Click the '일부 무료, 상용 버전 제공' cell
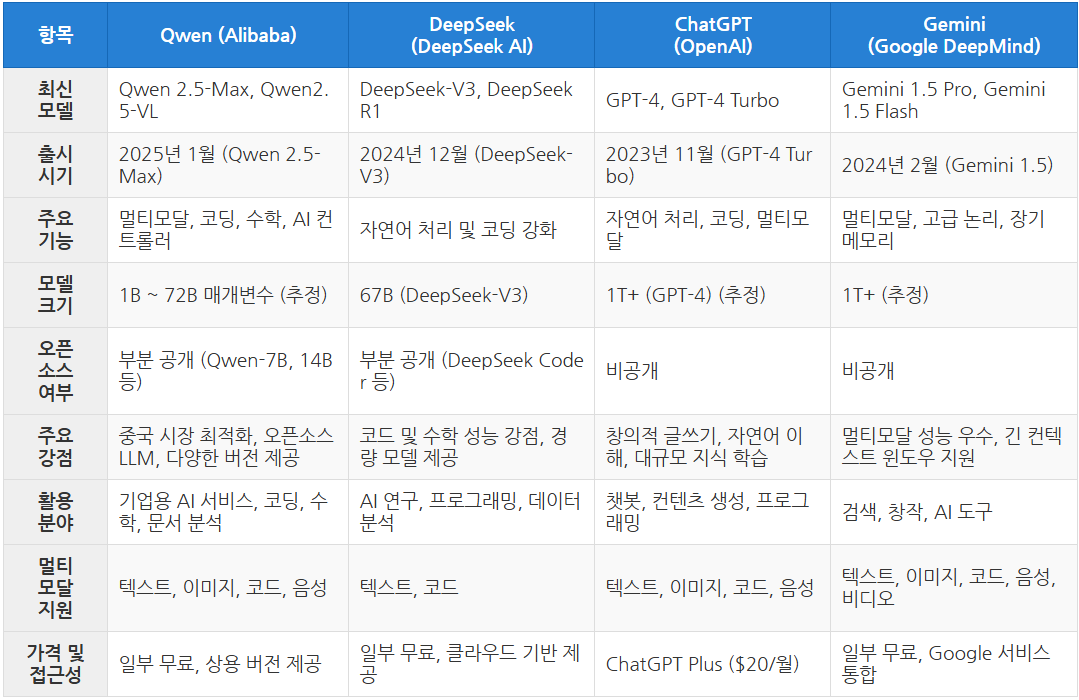The height and width of the screenshot is (700, 1079). click(228, 664)
